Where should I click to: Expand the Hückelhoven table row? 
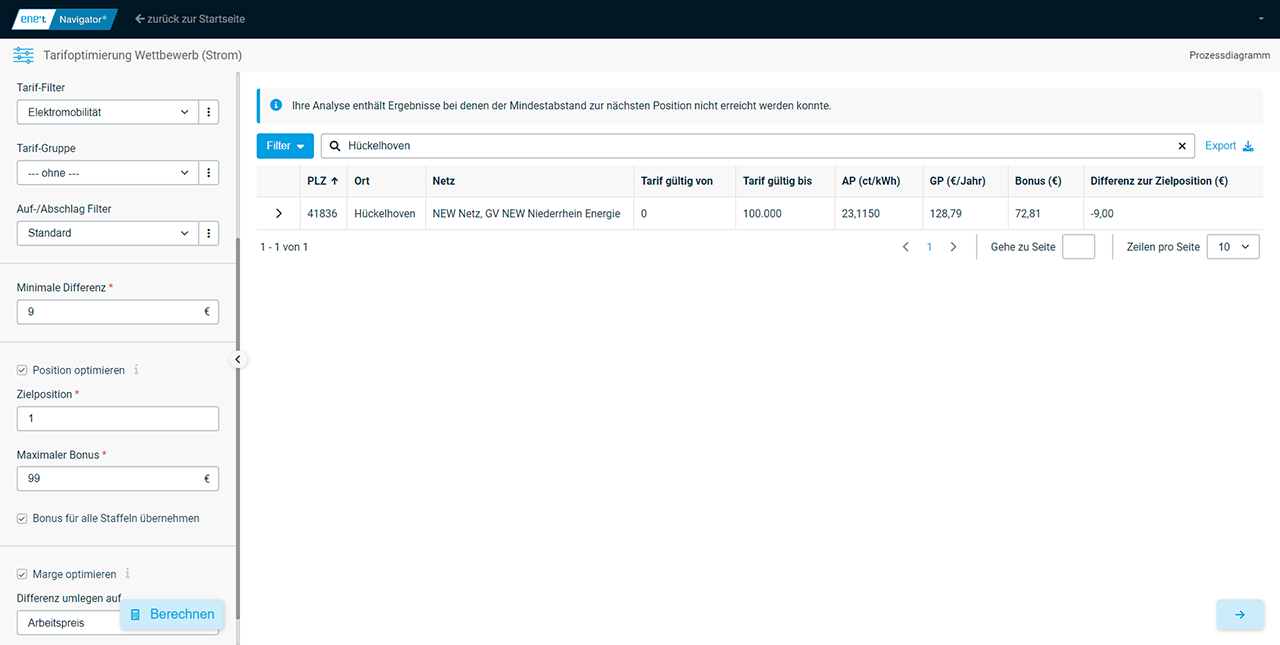[279, 214]
